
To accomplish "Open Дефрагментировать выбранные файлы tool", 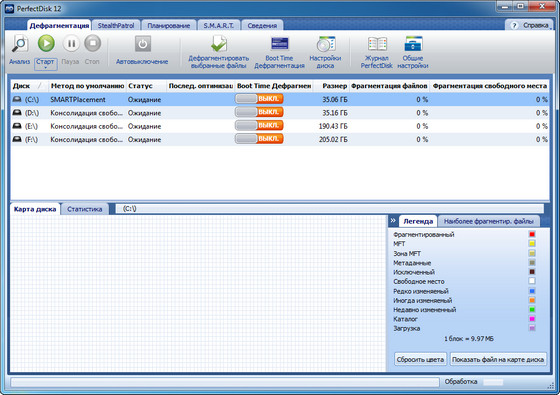I will point(219,44).
